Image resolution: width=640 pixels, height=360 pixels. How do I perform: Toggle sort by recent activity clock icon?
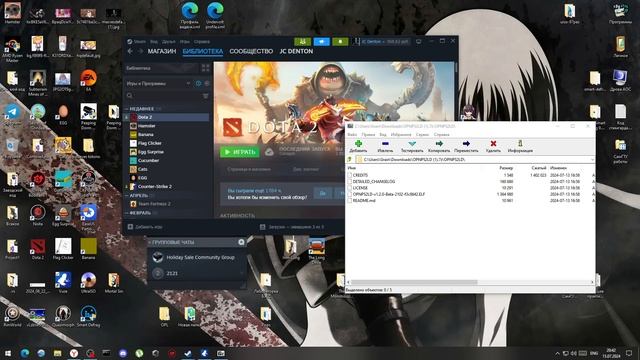click(x=198, y=84)
